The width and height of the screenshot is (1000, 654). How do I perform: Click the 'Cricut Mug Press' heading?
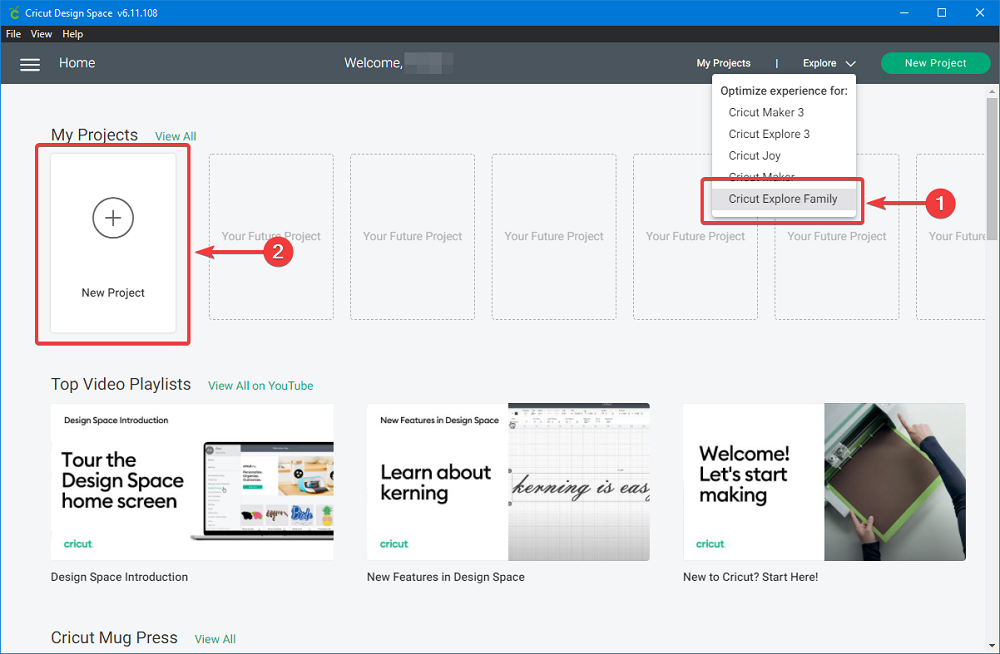(x=114, y=638)
